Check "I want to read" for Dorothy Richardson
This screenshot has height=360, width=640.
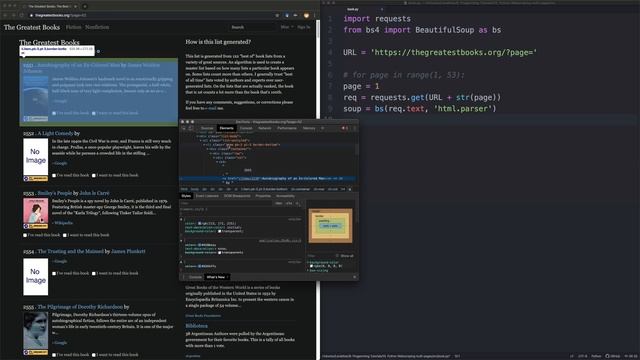[x=94, y=355]
